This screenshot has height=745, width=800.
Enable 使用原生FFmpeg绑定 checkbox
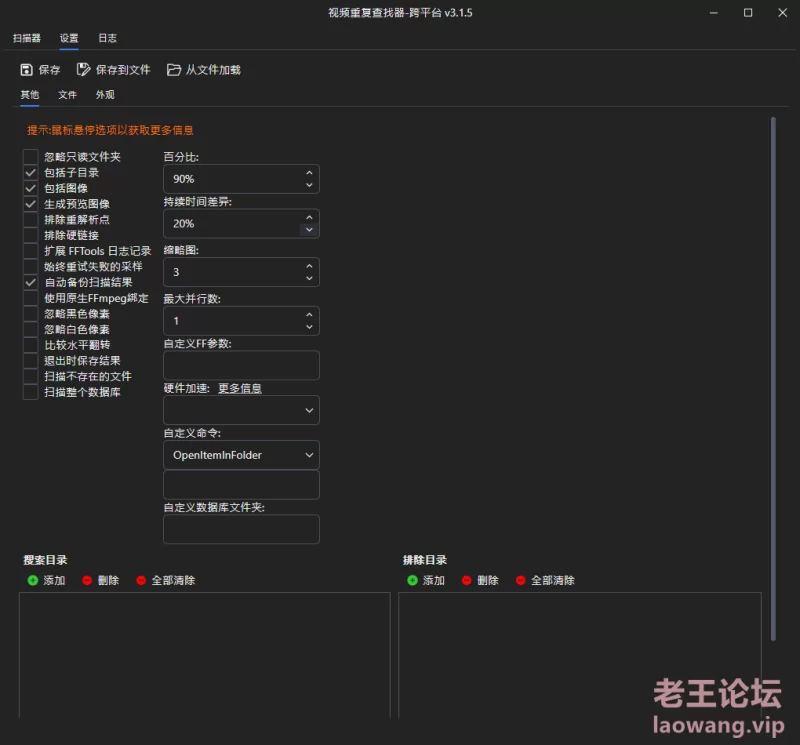tap(31, 298)
